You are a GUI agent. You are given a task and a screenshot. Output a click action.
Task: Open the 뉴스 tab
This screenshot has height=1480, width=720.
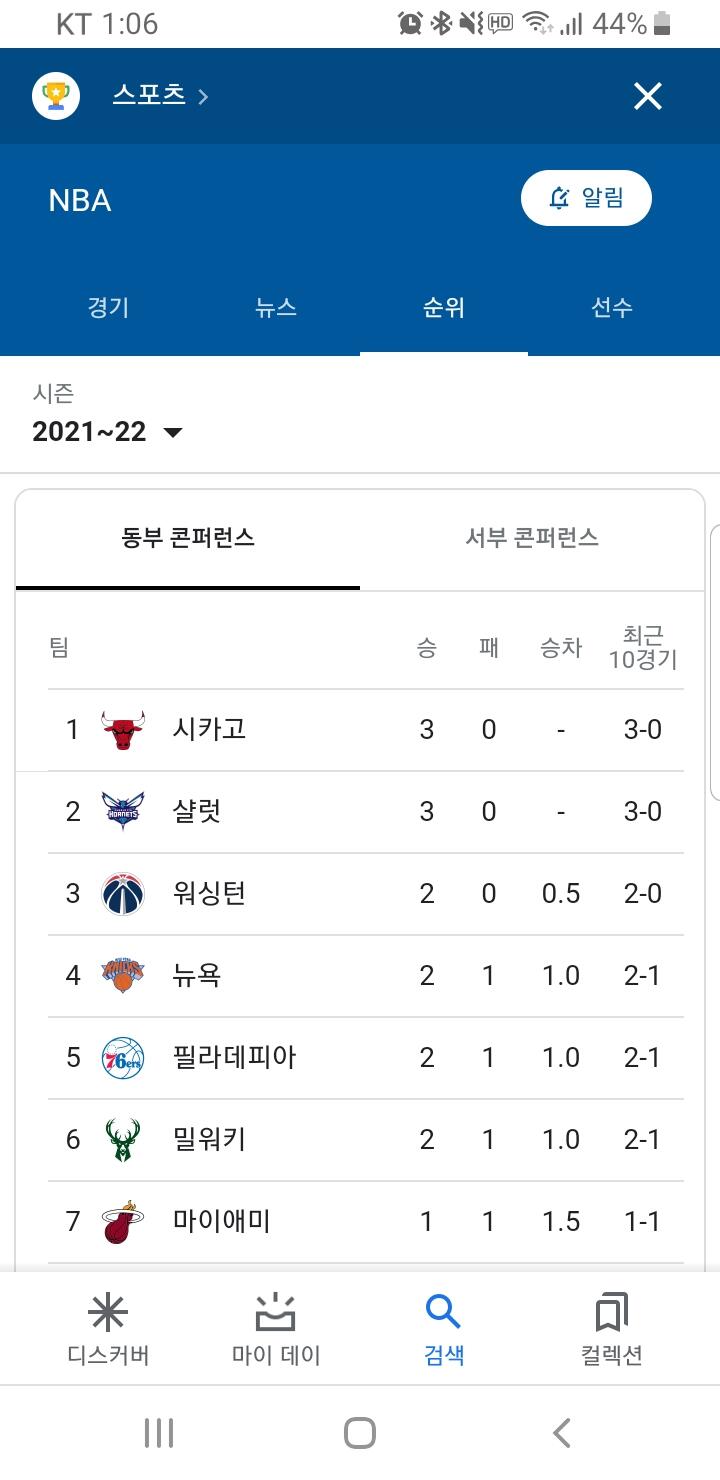click(x=276, y=308)
